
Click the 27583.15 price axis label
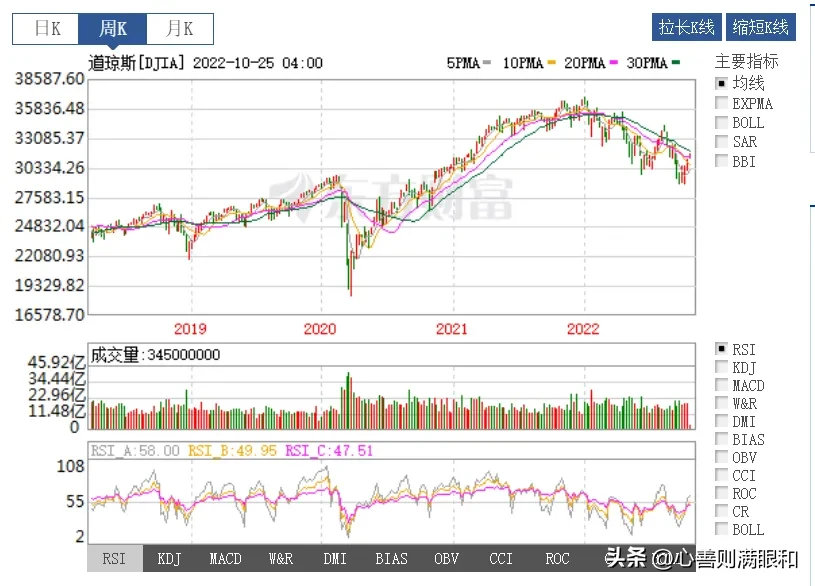pyautogui.click(x=49, y=197)
